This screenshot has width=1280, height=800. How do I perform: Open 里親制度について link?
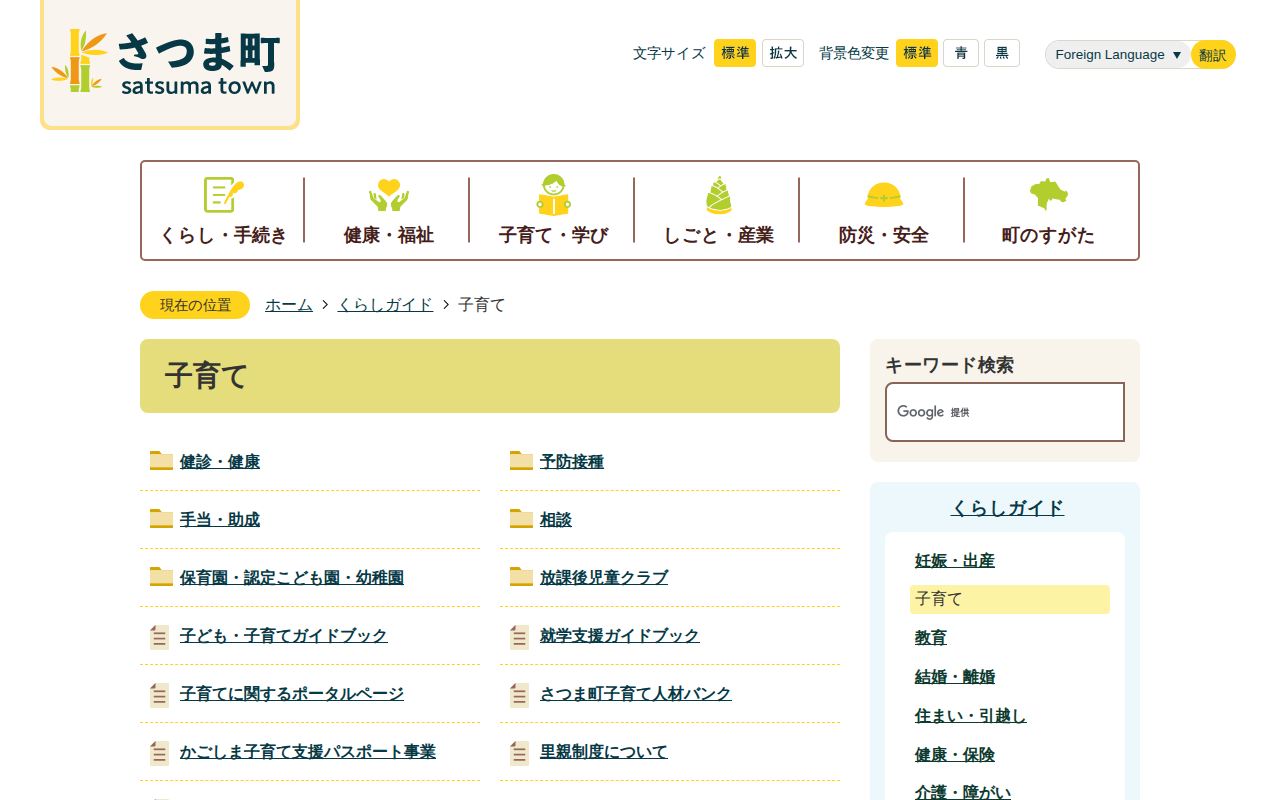(604, 752)
